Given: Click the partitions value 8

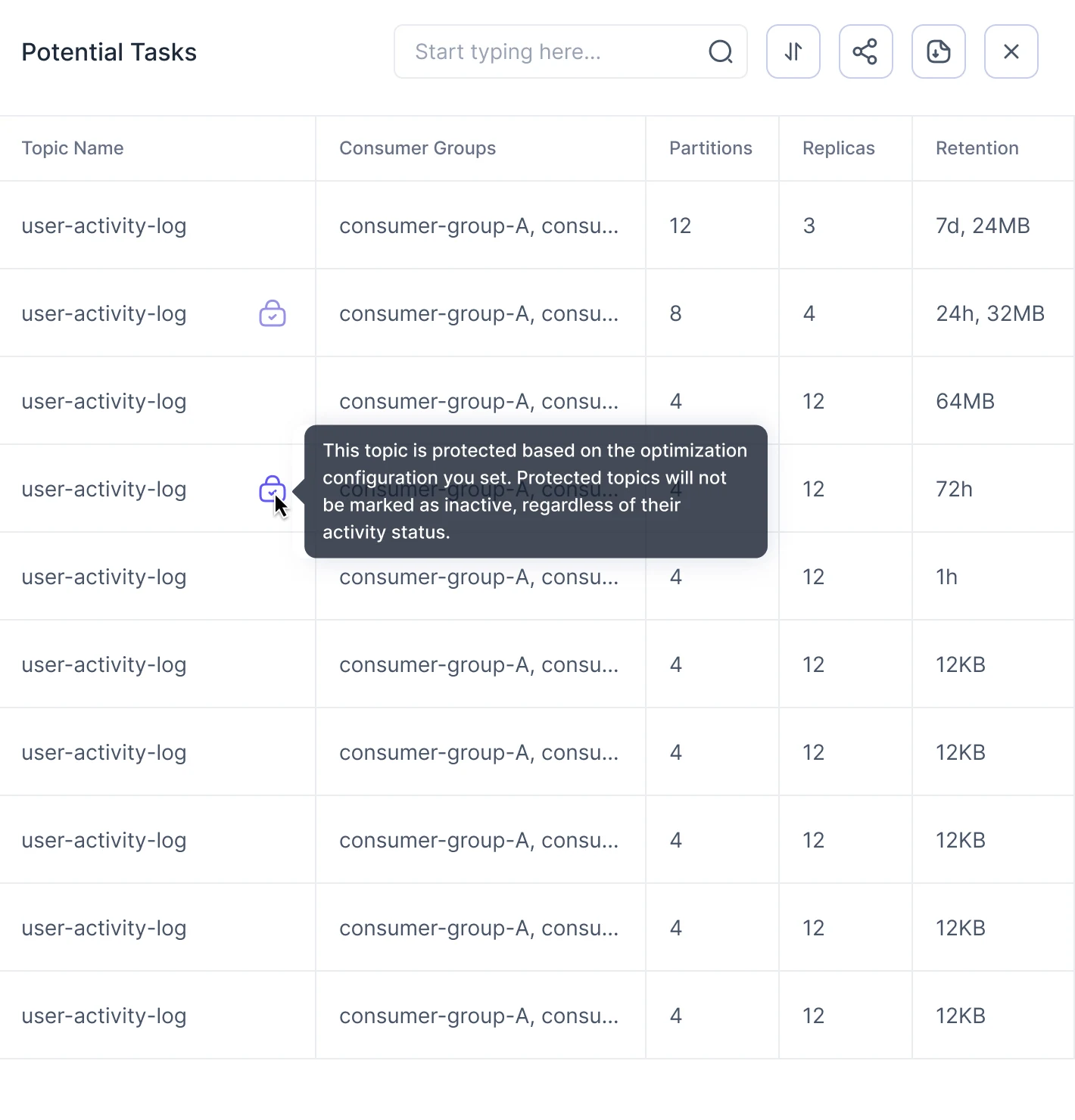Looking at the screenshot, I should coord(676,313).
